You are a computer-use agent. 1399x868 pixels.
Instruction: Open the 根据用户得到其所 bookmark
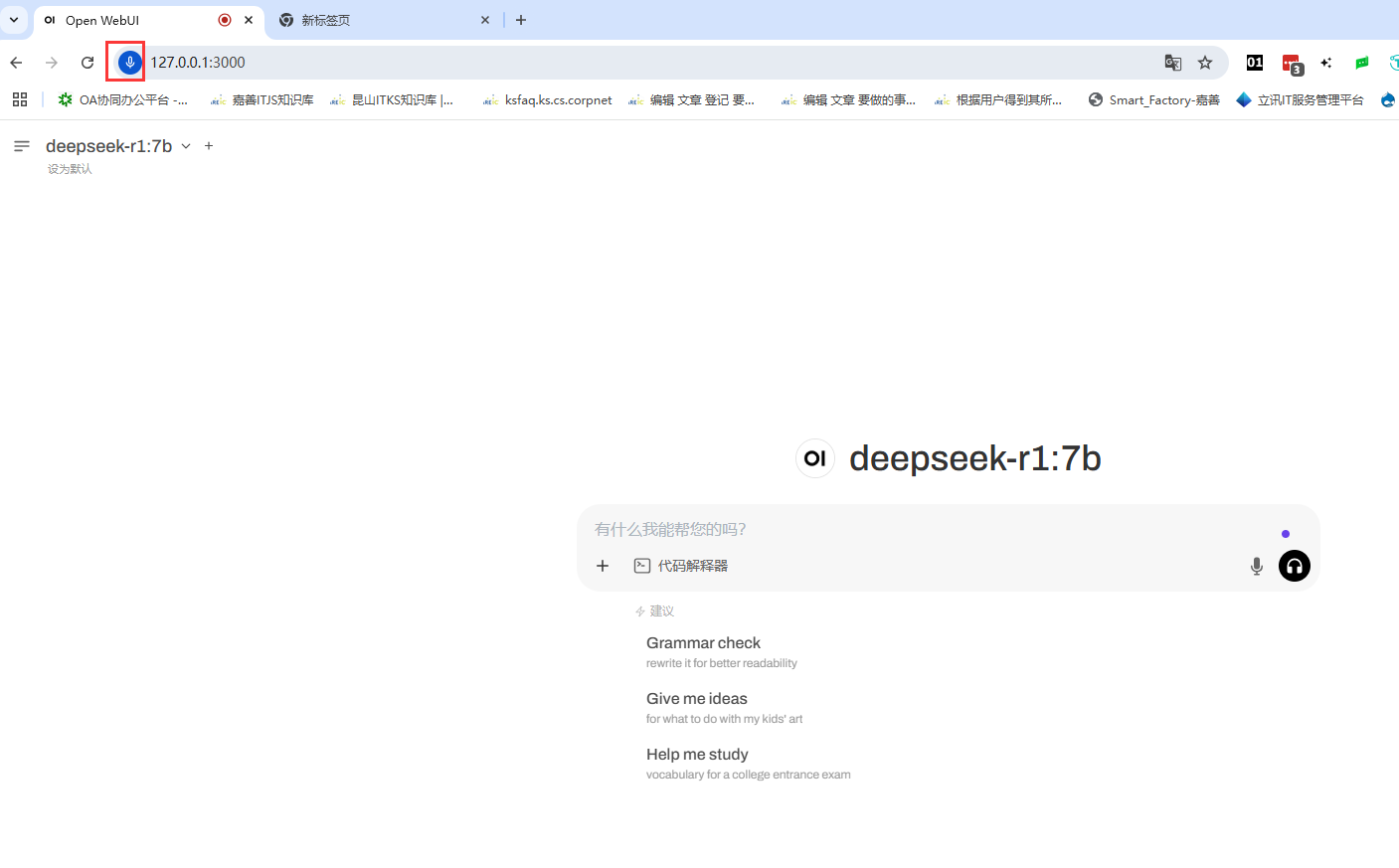[998, 99]
